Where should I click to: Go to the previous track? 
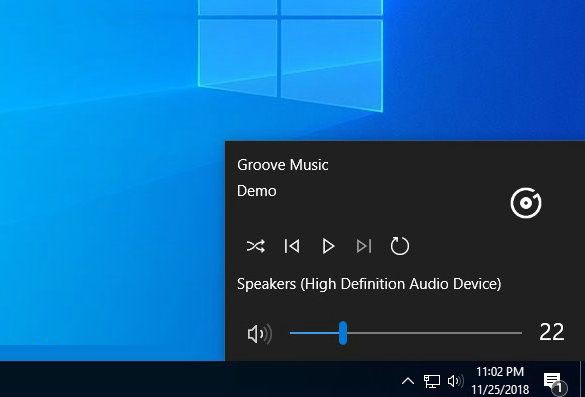coord(292,246)
